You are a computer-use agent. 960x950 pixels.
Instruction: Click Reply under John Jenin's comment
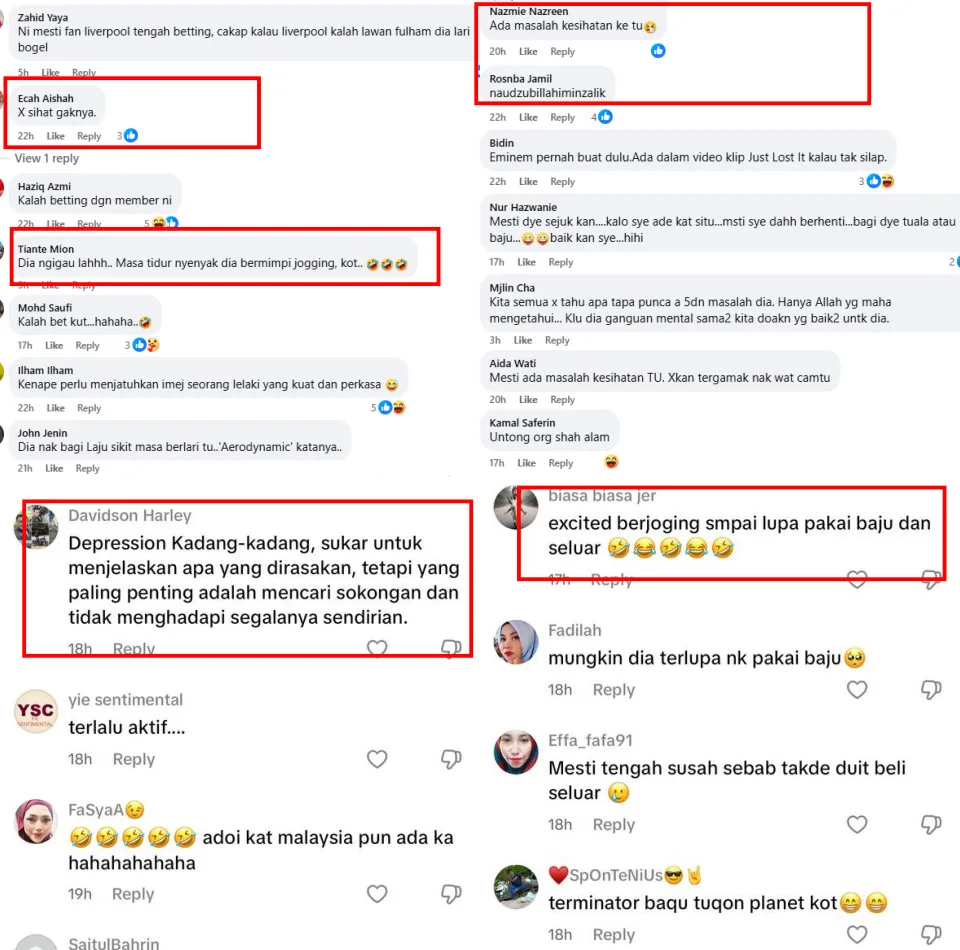[x=88, y=468]
